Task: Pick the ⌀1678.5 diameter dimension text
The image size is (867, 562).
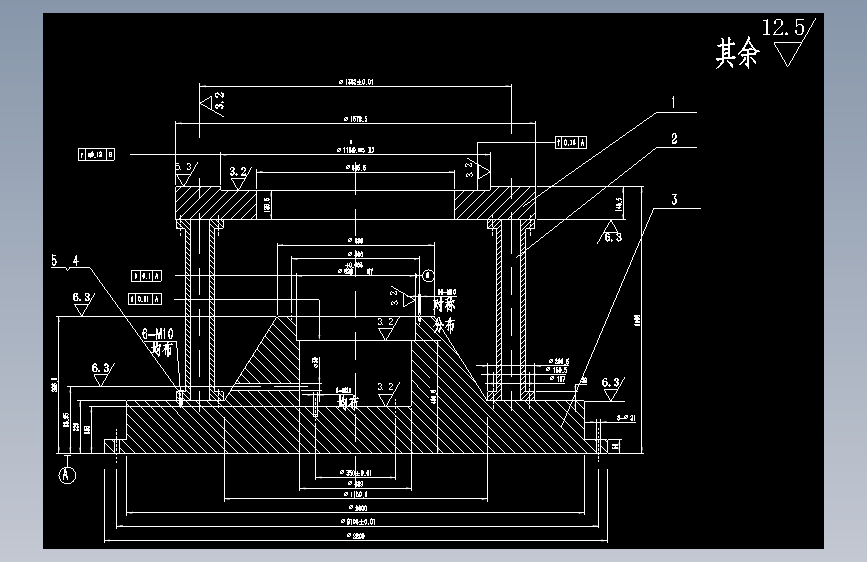Action: [355, 119]
